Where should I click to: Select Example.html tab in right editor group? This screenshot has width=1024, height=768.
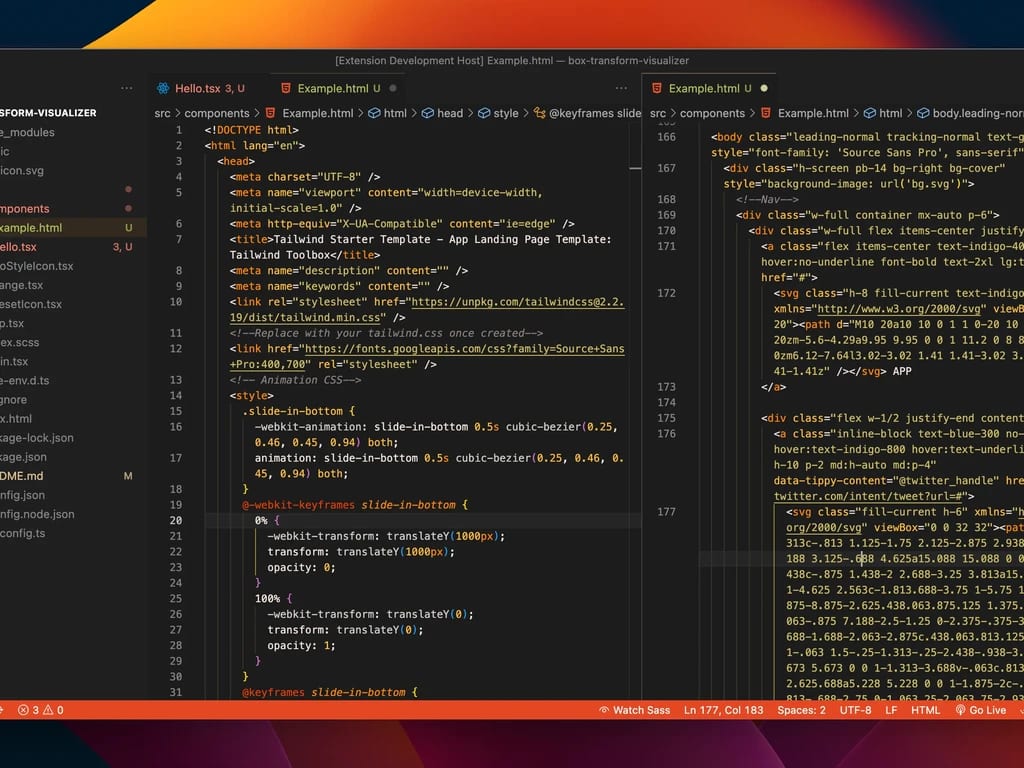(711, 88)
